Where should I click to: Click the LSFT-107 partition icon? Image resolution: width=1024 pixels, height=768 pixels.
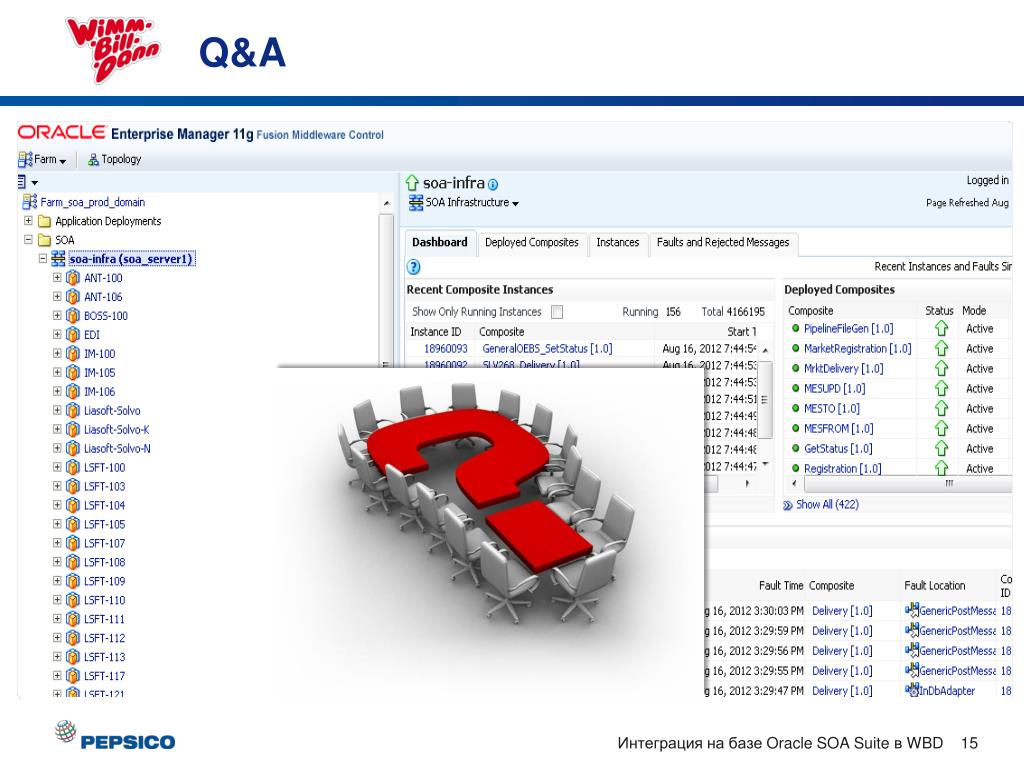[x=73, y=543]
